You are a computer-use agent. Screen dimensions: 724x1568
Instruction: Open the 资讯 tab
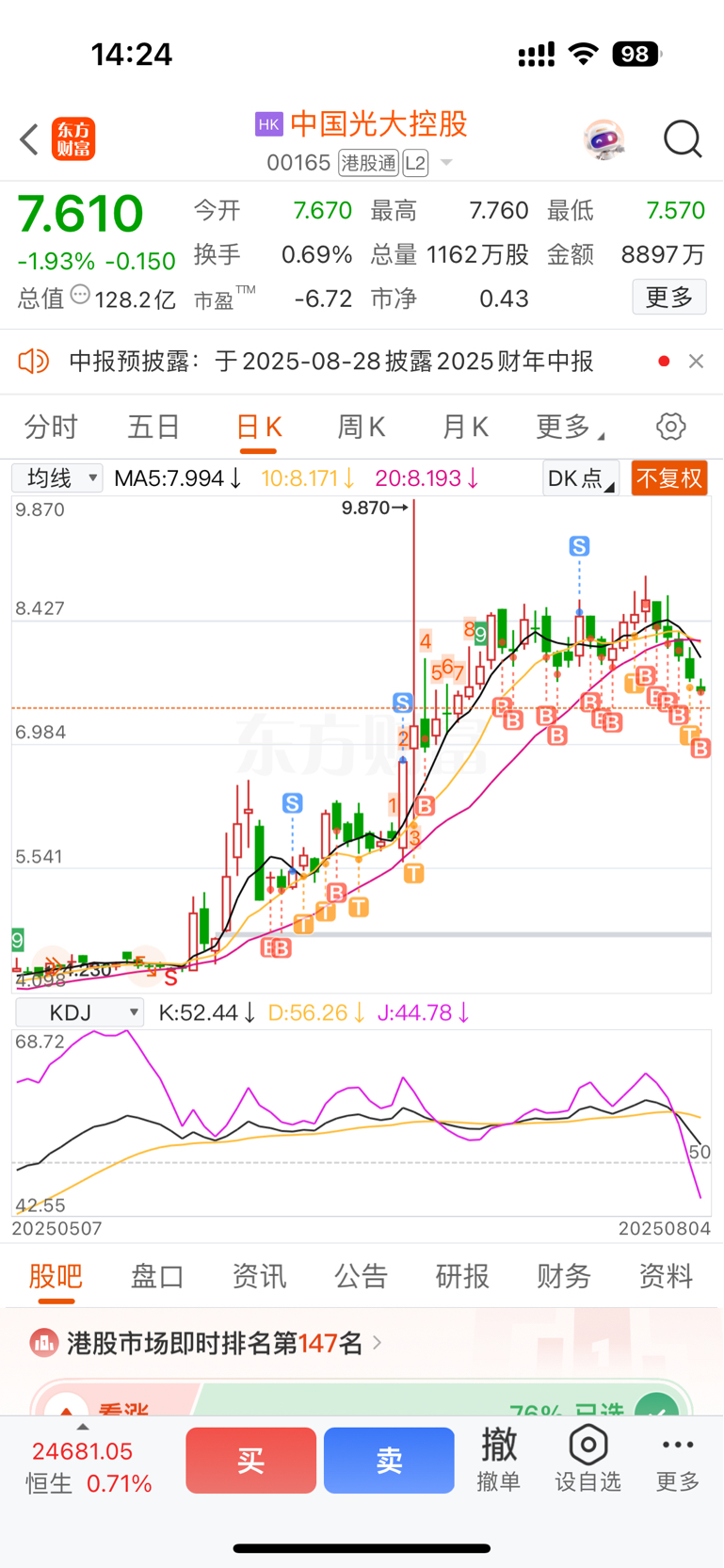[x=259, y=1276]
